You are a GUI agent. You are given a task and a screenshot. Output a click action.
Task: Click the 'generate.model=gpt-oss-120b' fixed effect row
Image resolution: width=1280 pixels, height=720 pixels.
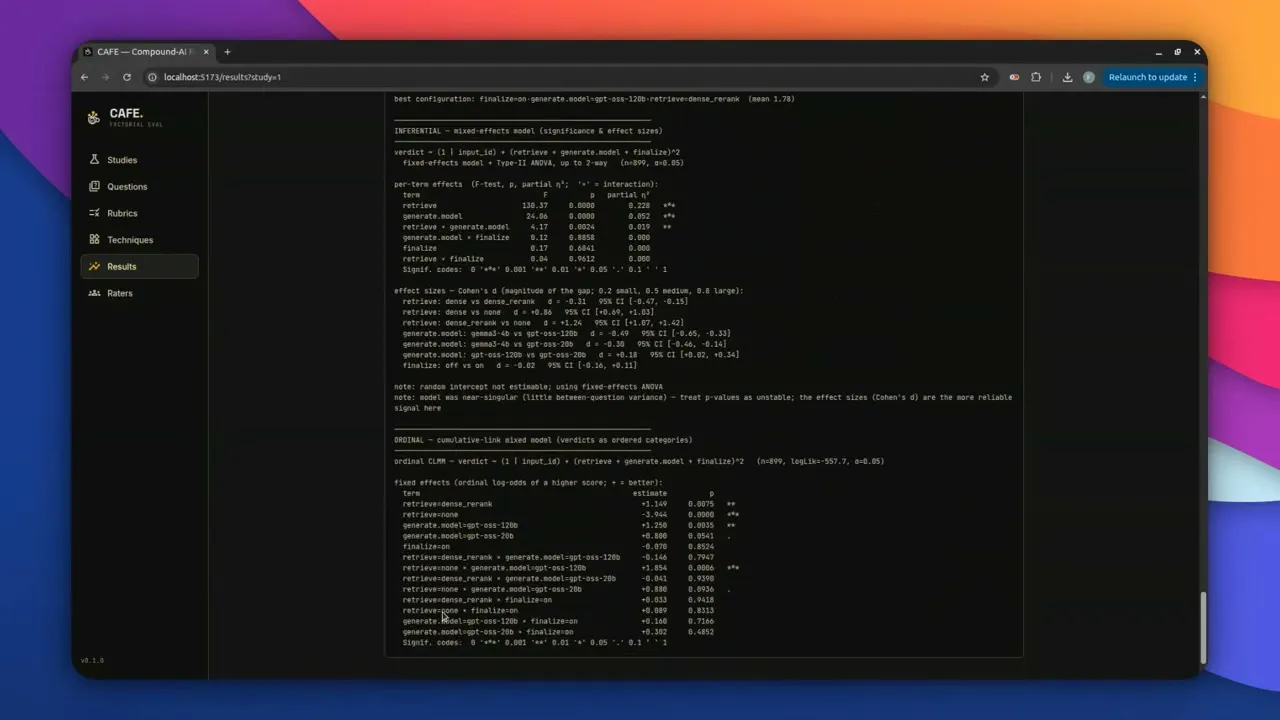569,525
